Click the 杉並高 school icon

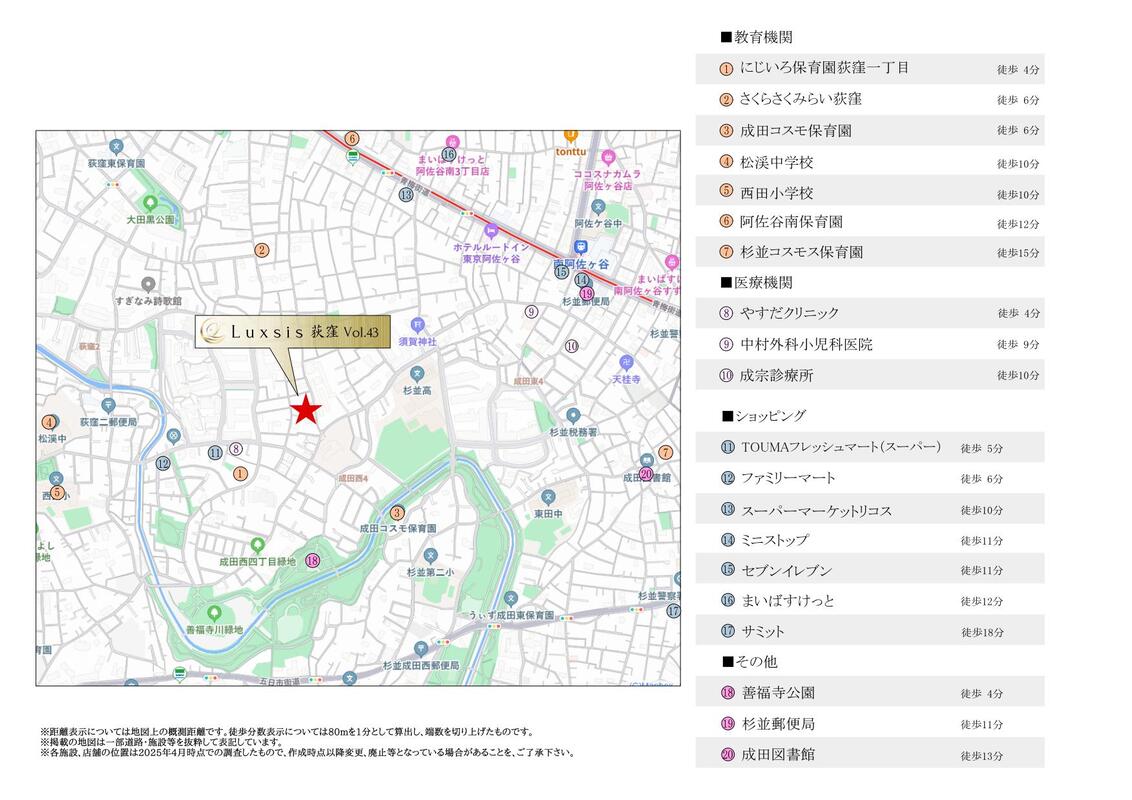(x=417, y=373)
